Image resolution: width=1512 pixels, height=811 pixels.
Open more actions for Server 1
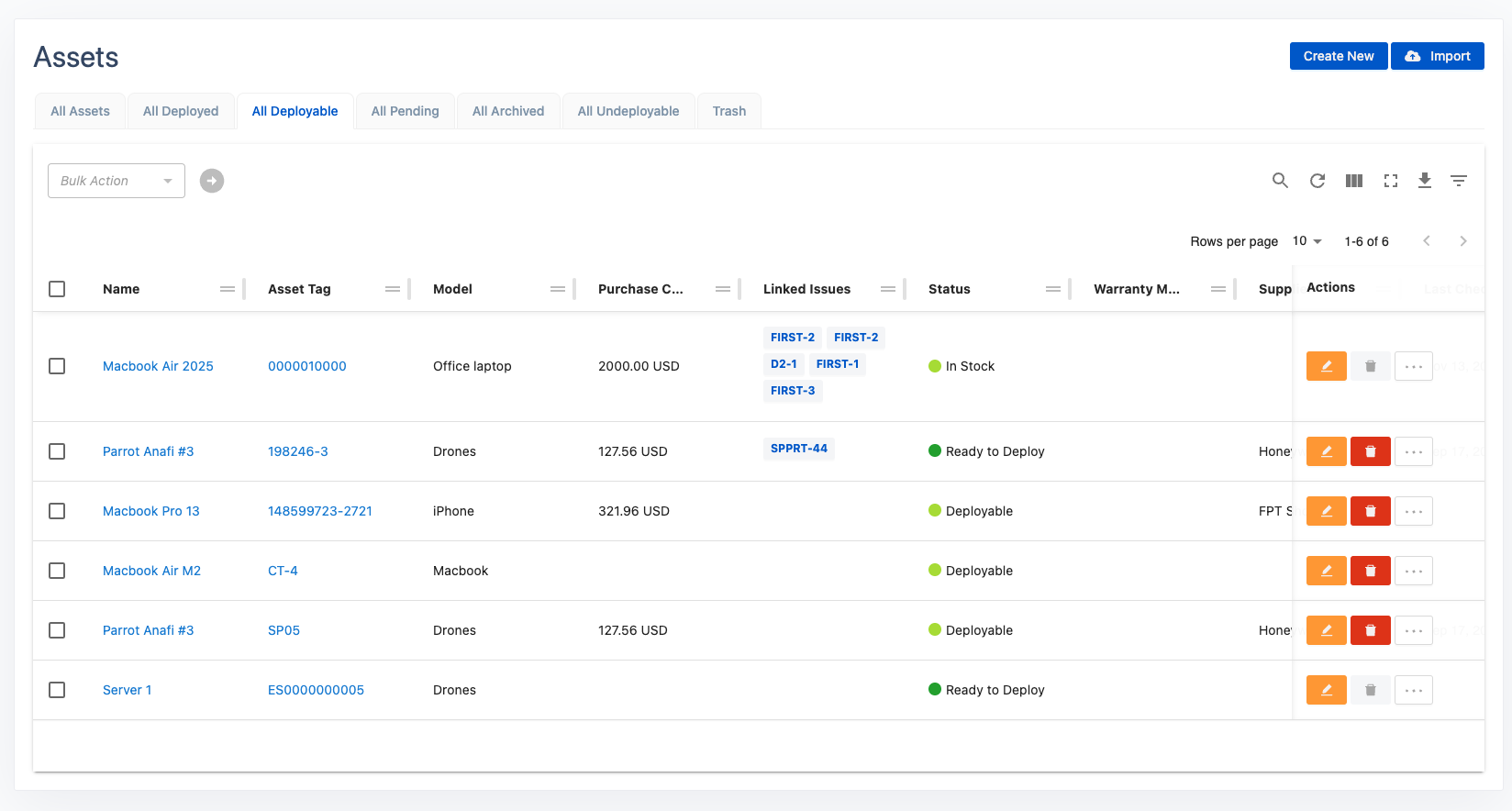point(1413,690)
